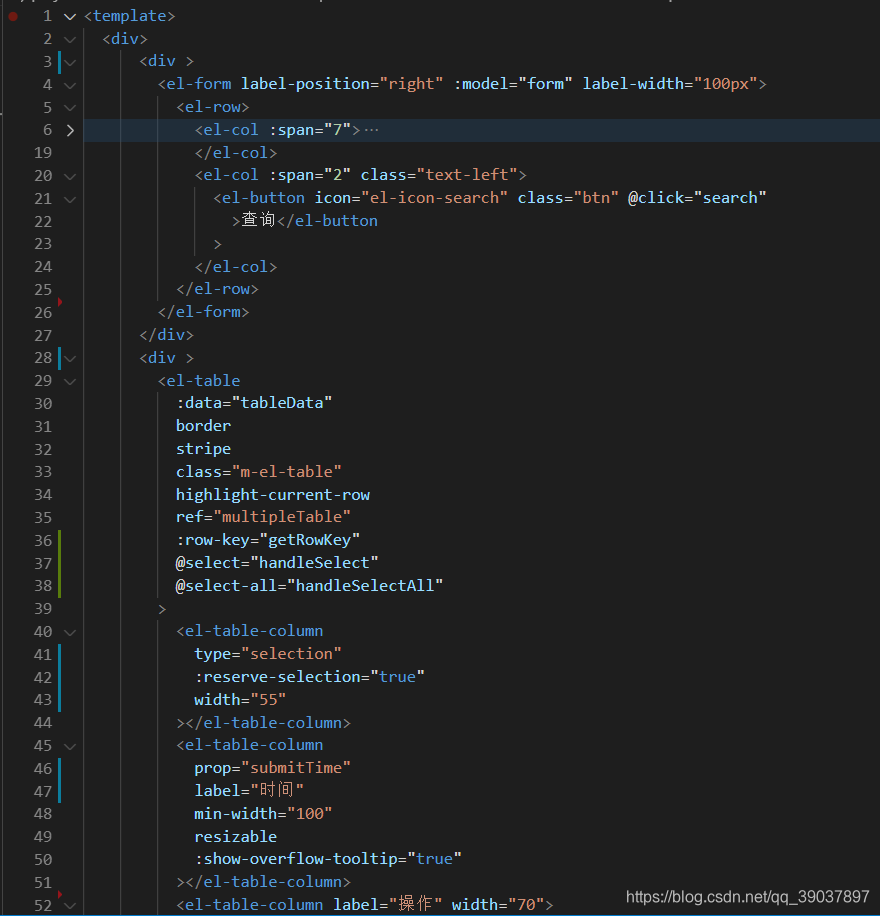Click the CSDN blog watermark link
The width and height of the screenshot is (880, 916).
pos(746,897)
